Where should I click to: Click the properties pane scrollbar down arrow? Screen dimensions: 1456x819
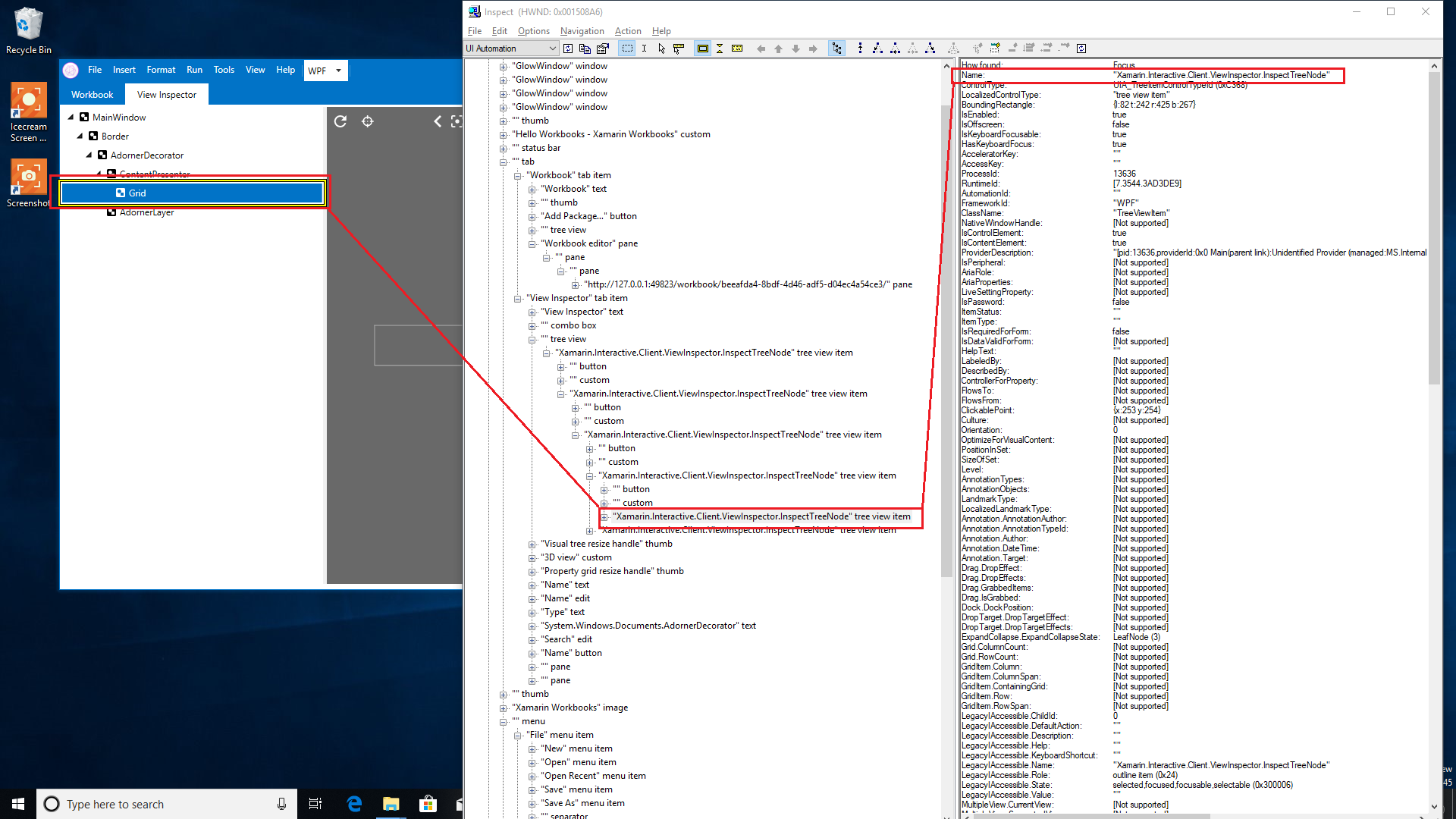[1435, 807]
